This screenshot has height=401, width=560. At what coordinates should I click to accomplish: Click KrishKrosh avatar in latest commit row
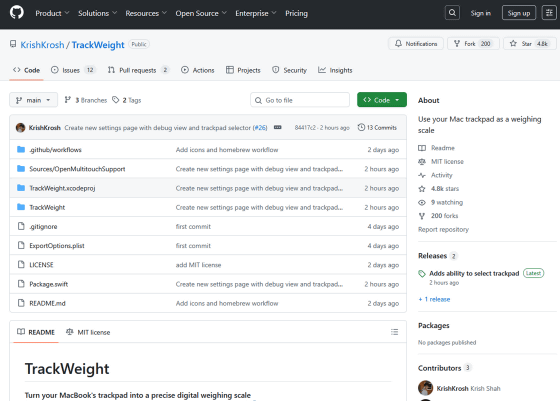20,127
